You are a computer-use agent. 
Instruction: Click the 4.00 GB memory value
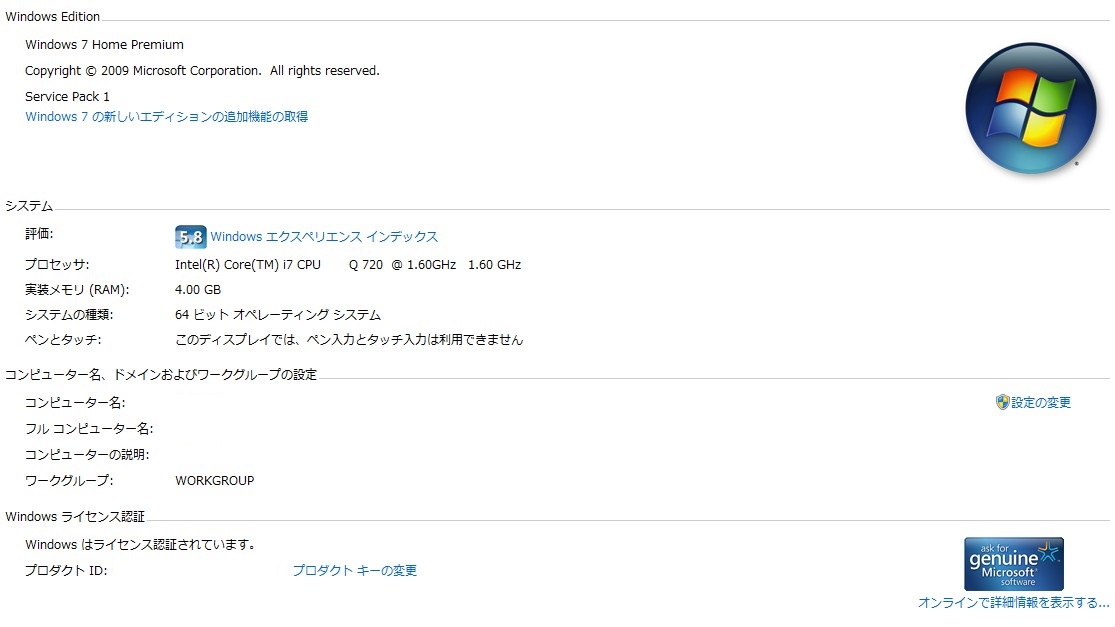(x=198, y=290)
